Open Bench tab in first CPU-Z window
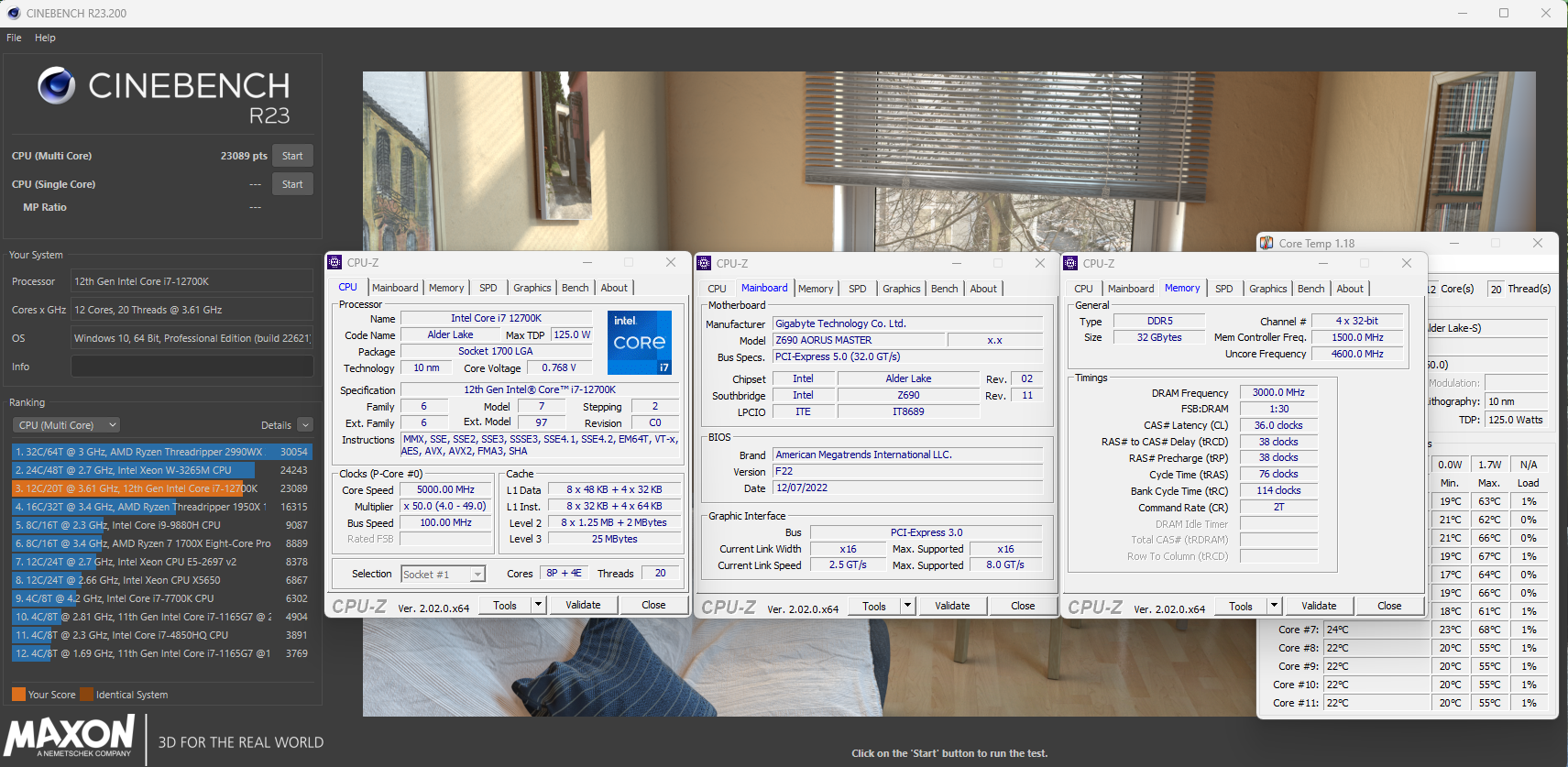 (576, 288)
